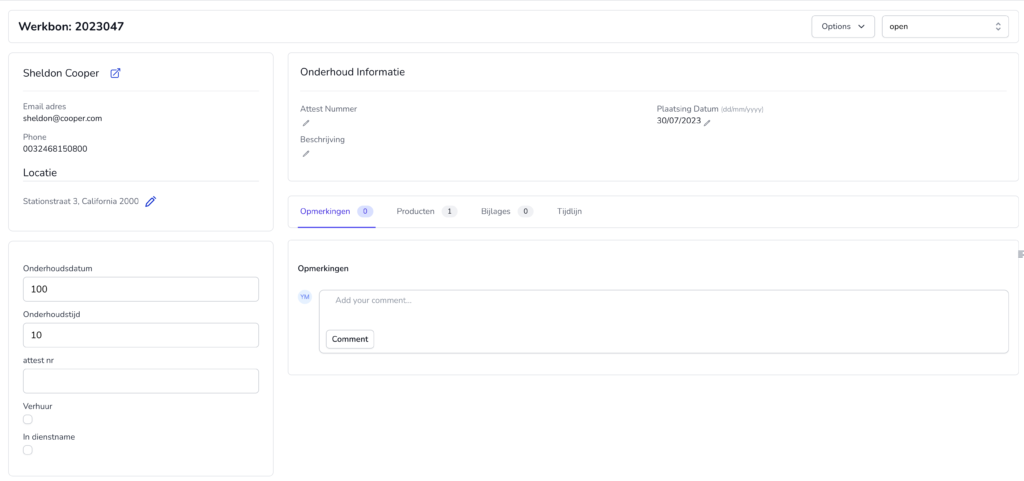The image size is (1024, 481).
Task: Click into the Onderhoudsdatum field
Action: [140, 289]
